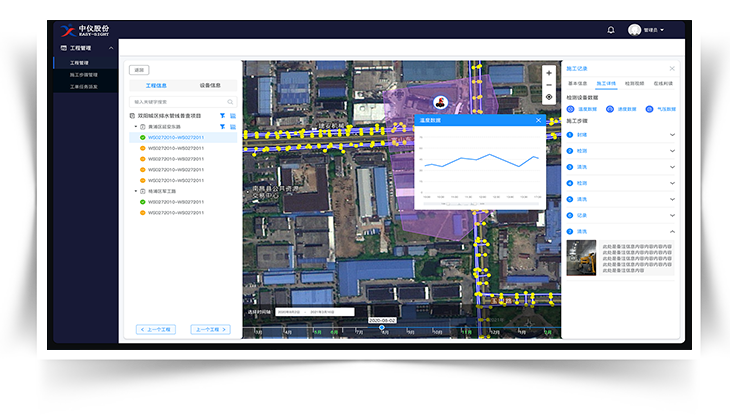730x415 pixels.
Task: Open the user account dropdown
Action: (x=646, y=30)
